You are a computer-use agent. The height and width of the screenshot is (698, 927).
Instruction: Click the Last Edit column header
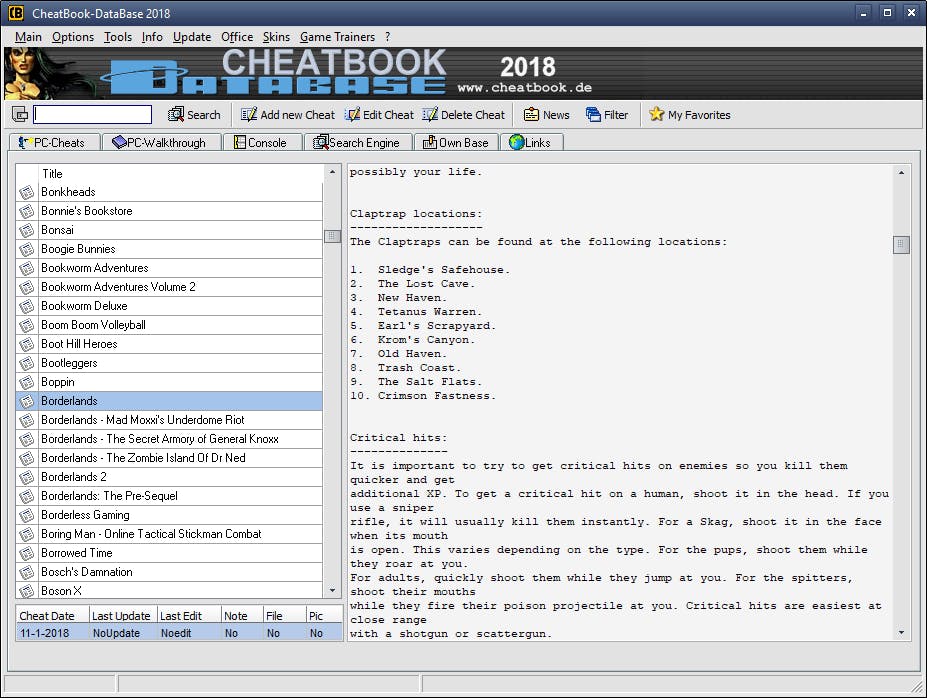coord(189,616)
